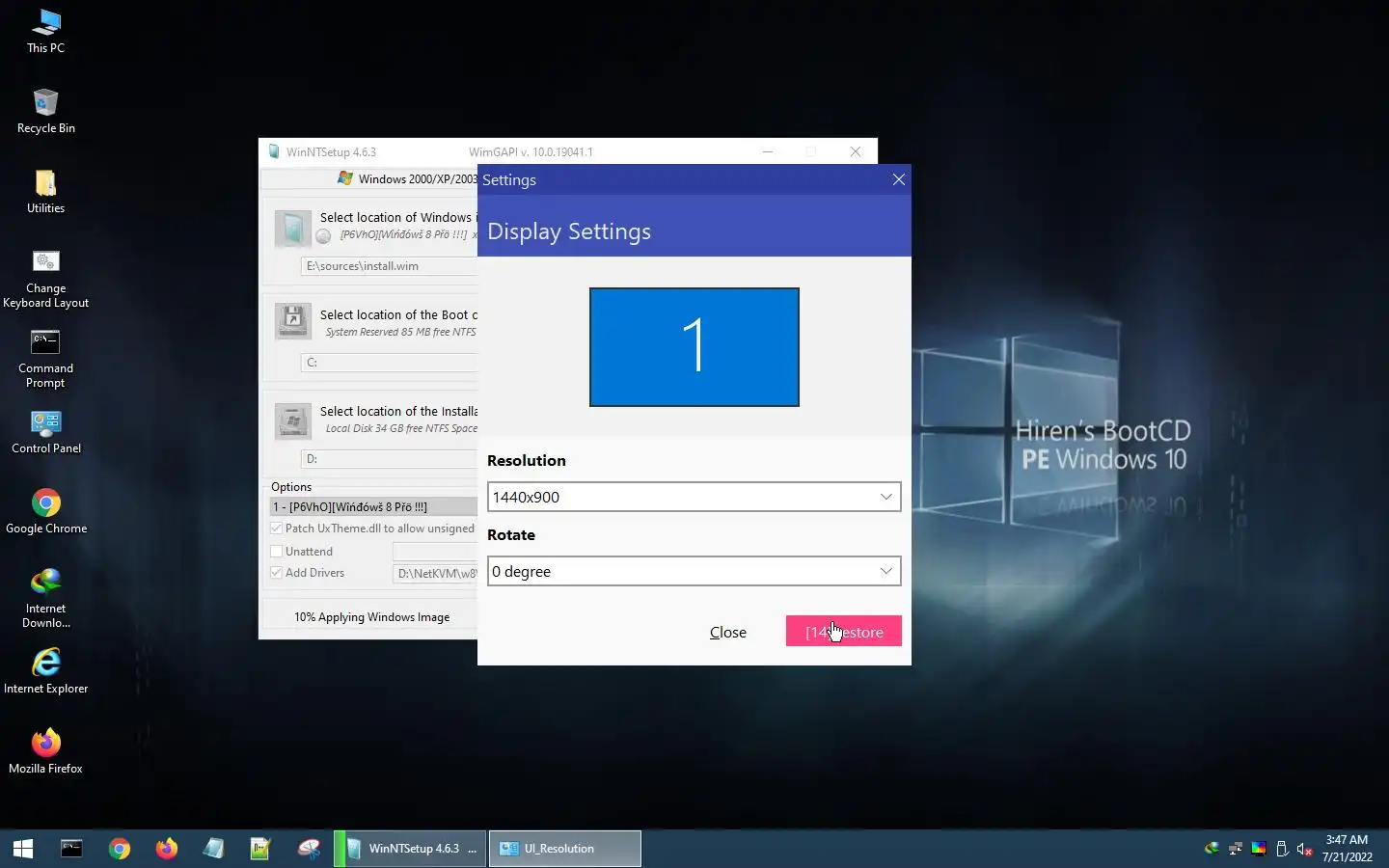This screenshot has width=1389, height=868.
Task: Click the boot drive floppy icon in WinNTSetup
Action: coord(292,321)
